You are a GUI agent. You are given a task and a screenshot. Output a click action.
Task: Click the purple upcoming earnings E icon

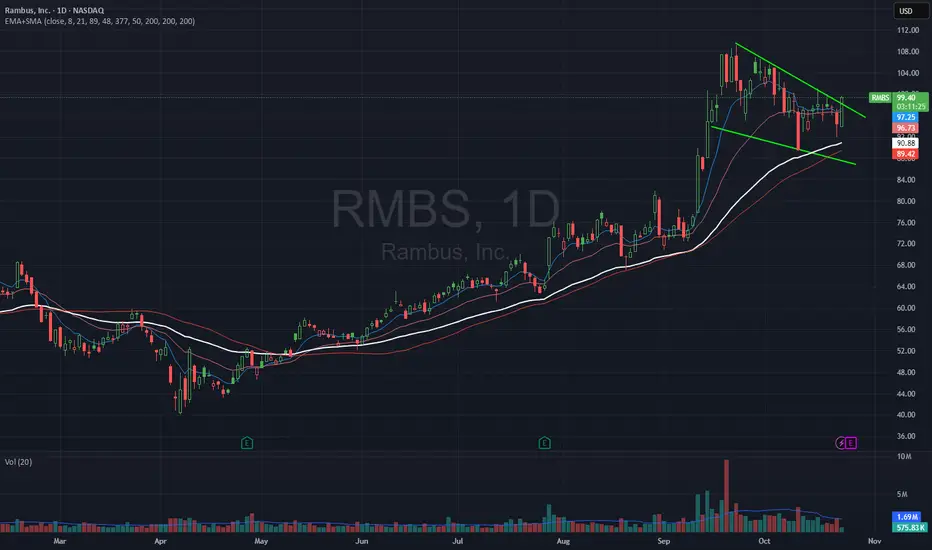point(851,443)
